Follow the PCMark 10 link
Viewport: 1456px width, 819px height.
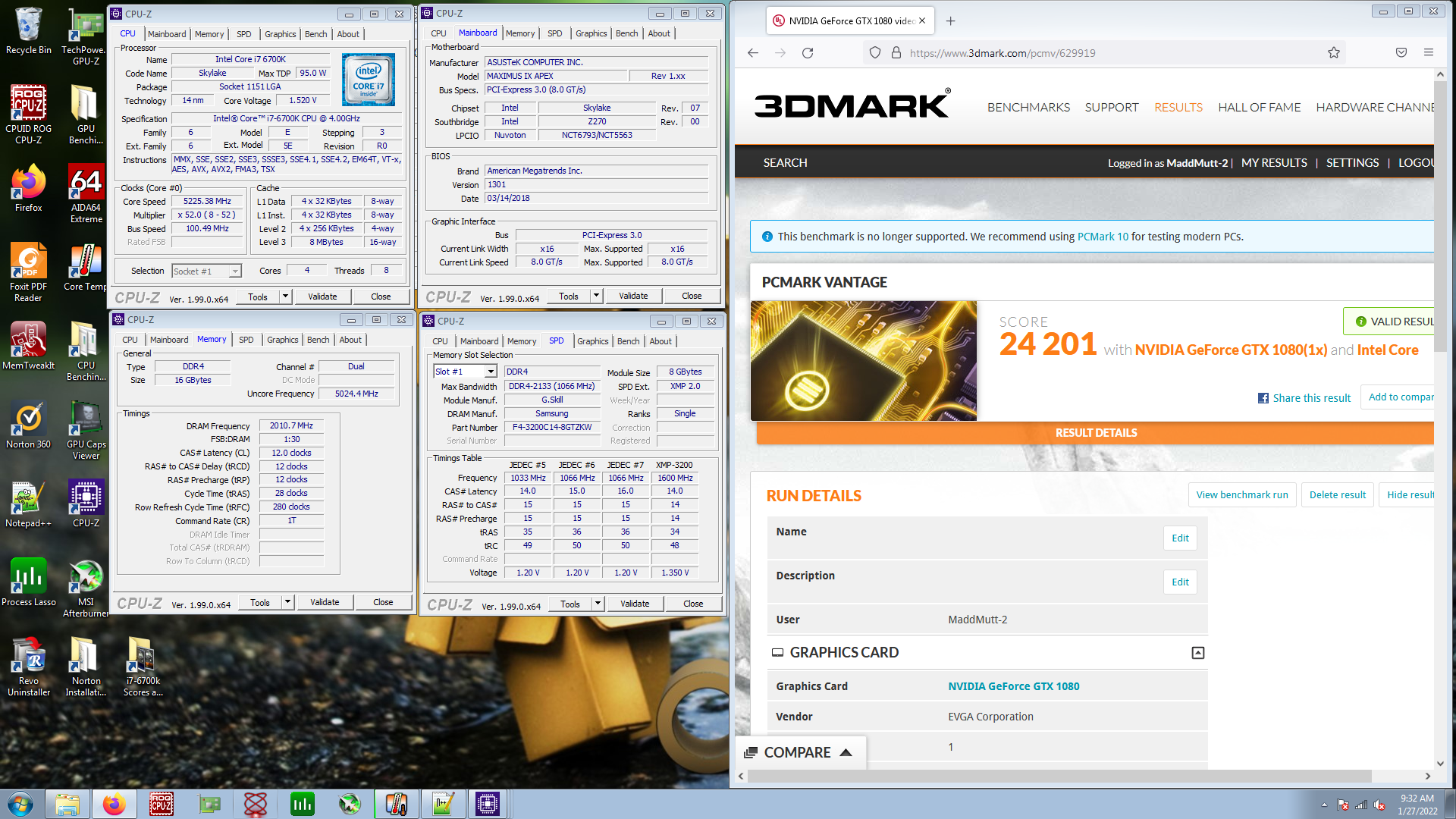1103,237
